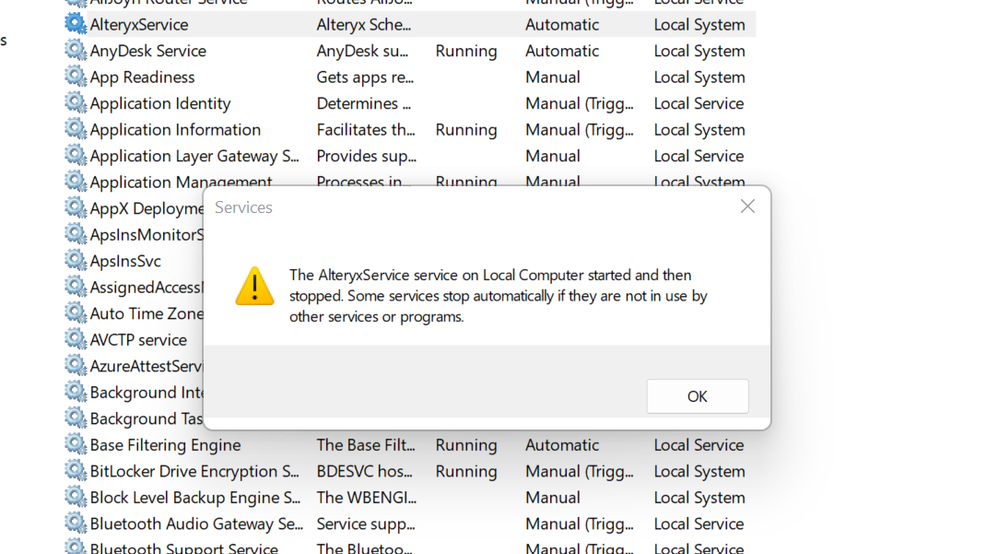The width and height of the screenshot is (998, 554).
Task: Click the AlteryxService gear icon
Action: (75, 24)
